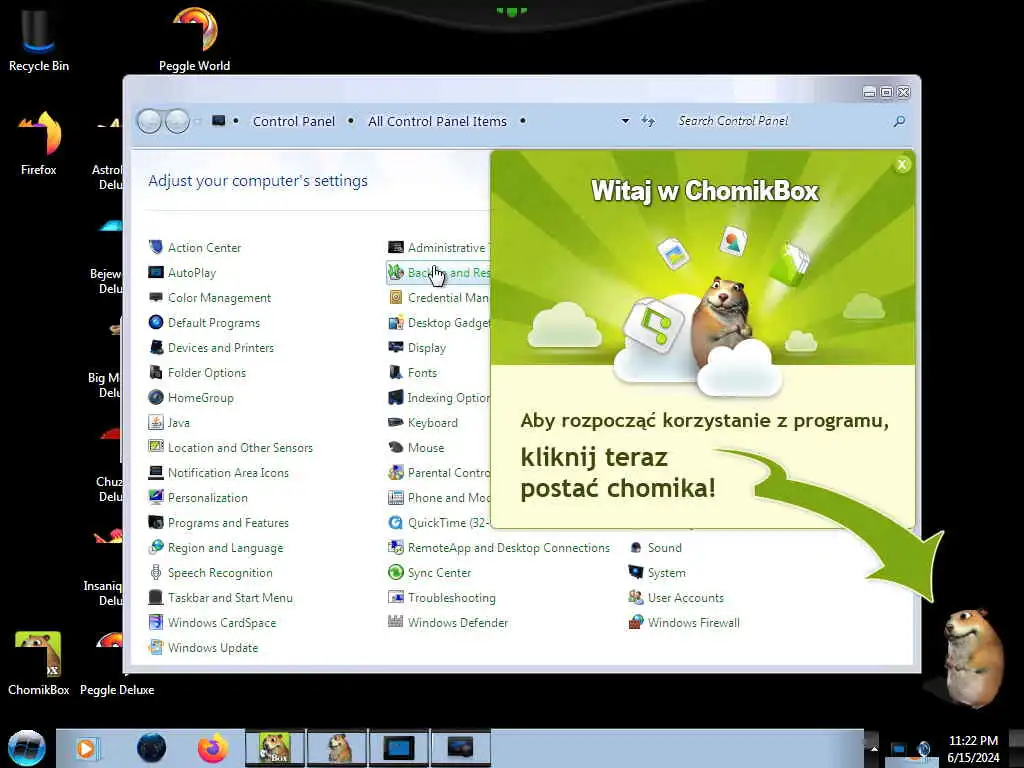Open Windows Defender icon
This screenshot has height=768, width=1024.
pyautogui.click(x=396, y=622)
